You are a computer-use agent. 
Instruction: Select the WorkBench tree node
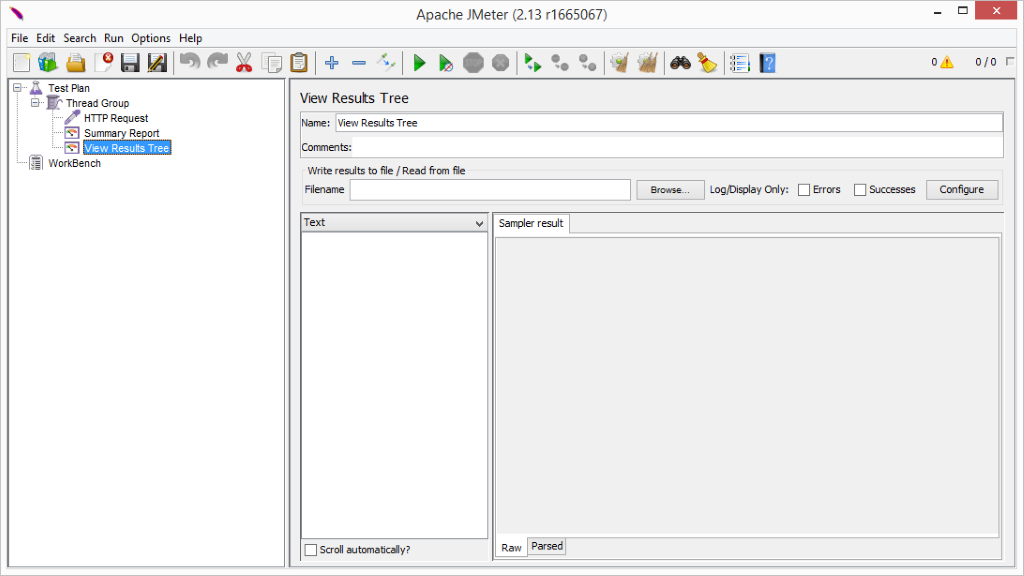[74, 163]
